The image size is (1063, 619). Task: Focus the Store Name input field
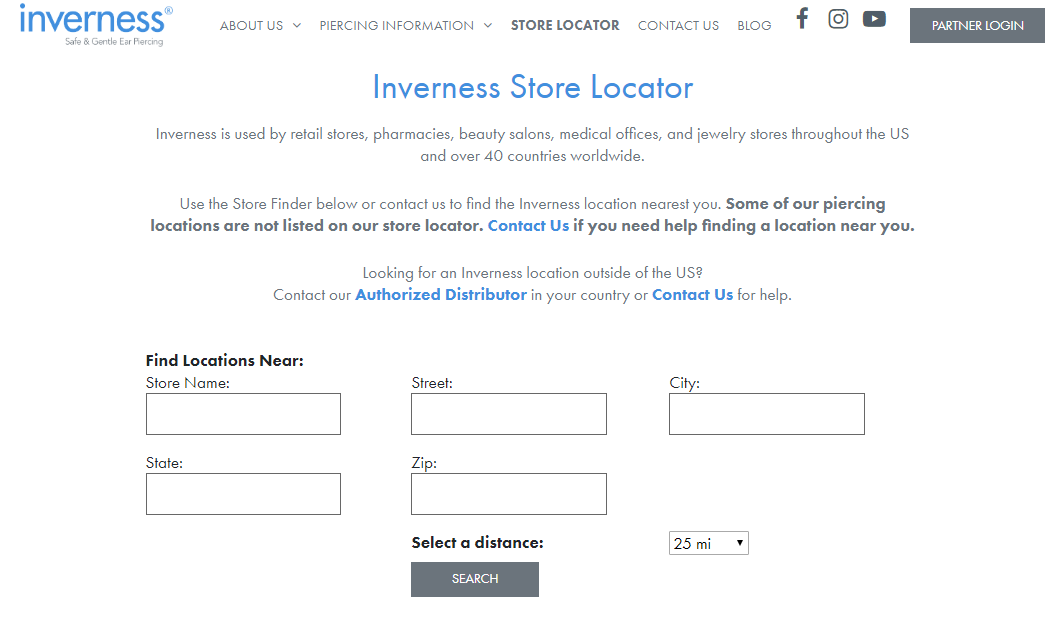pyautogui.click(x=243, y=414)
